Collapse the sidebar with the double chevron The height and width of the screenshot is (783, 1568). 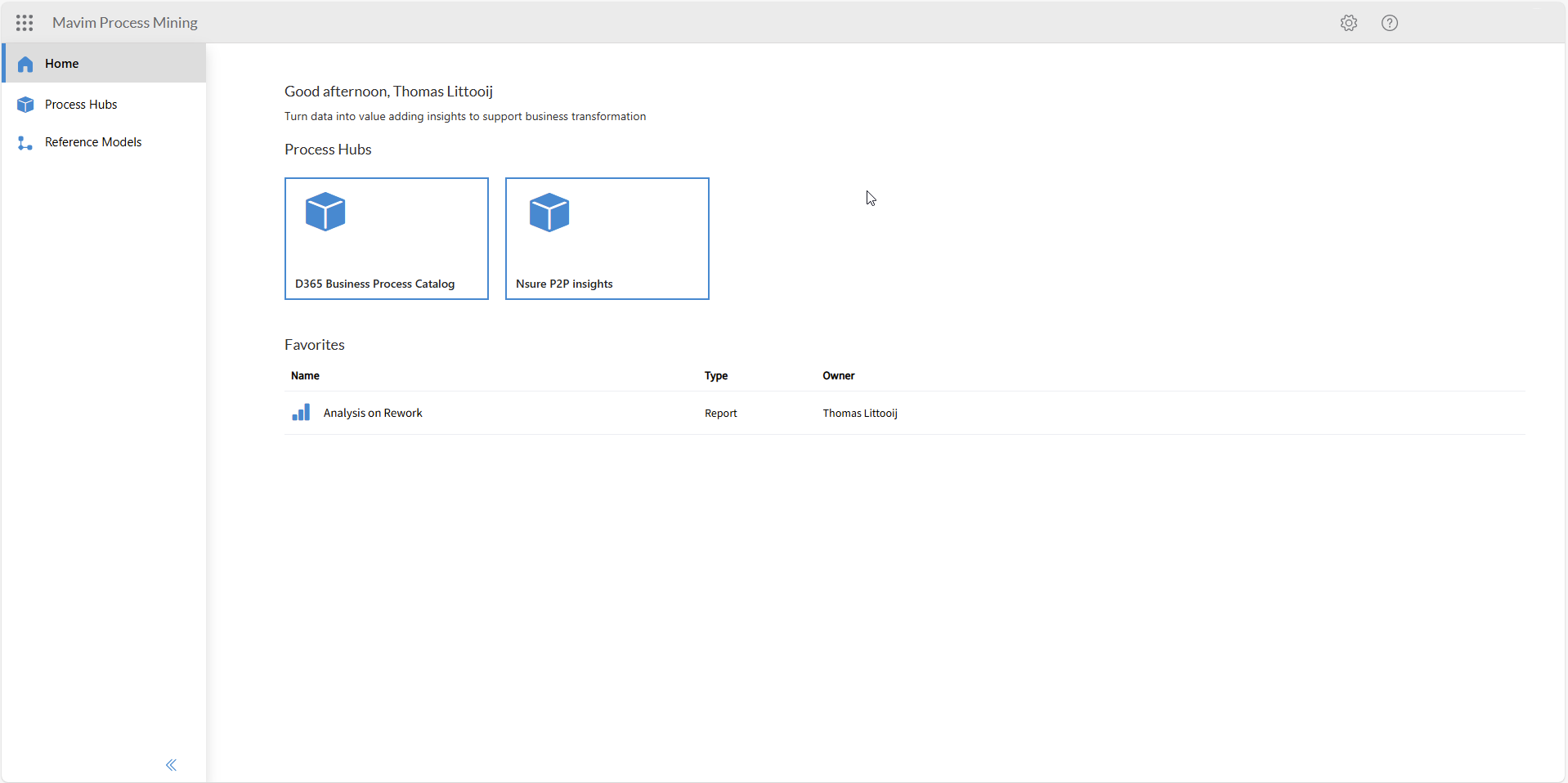coord(171,765)
